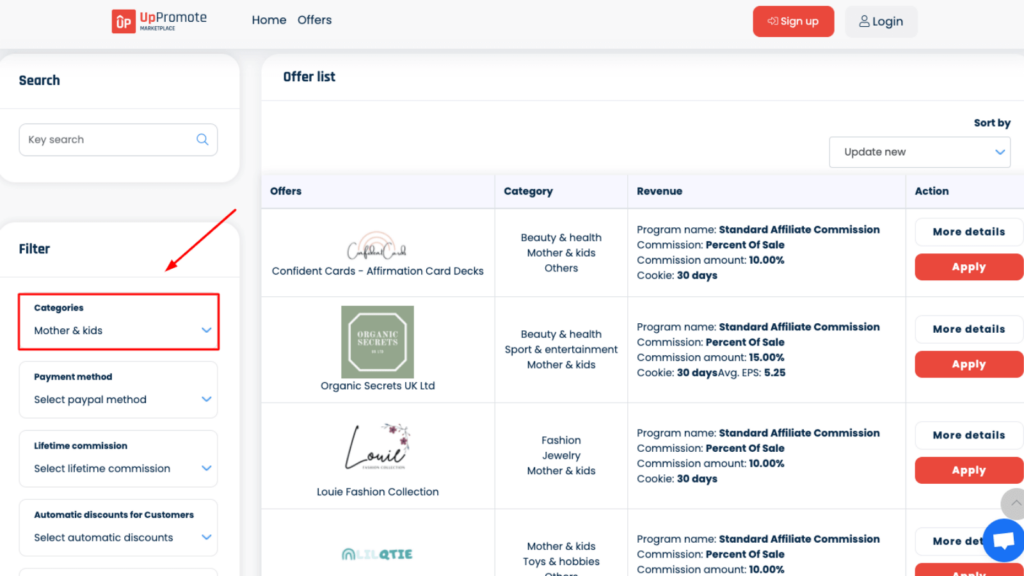Viewport: 1024px width, 576px height.
Task: View more details for Confident Cards offer
Action: [968, 232]
